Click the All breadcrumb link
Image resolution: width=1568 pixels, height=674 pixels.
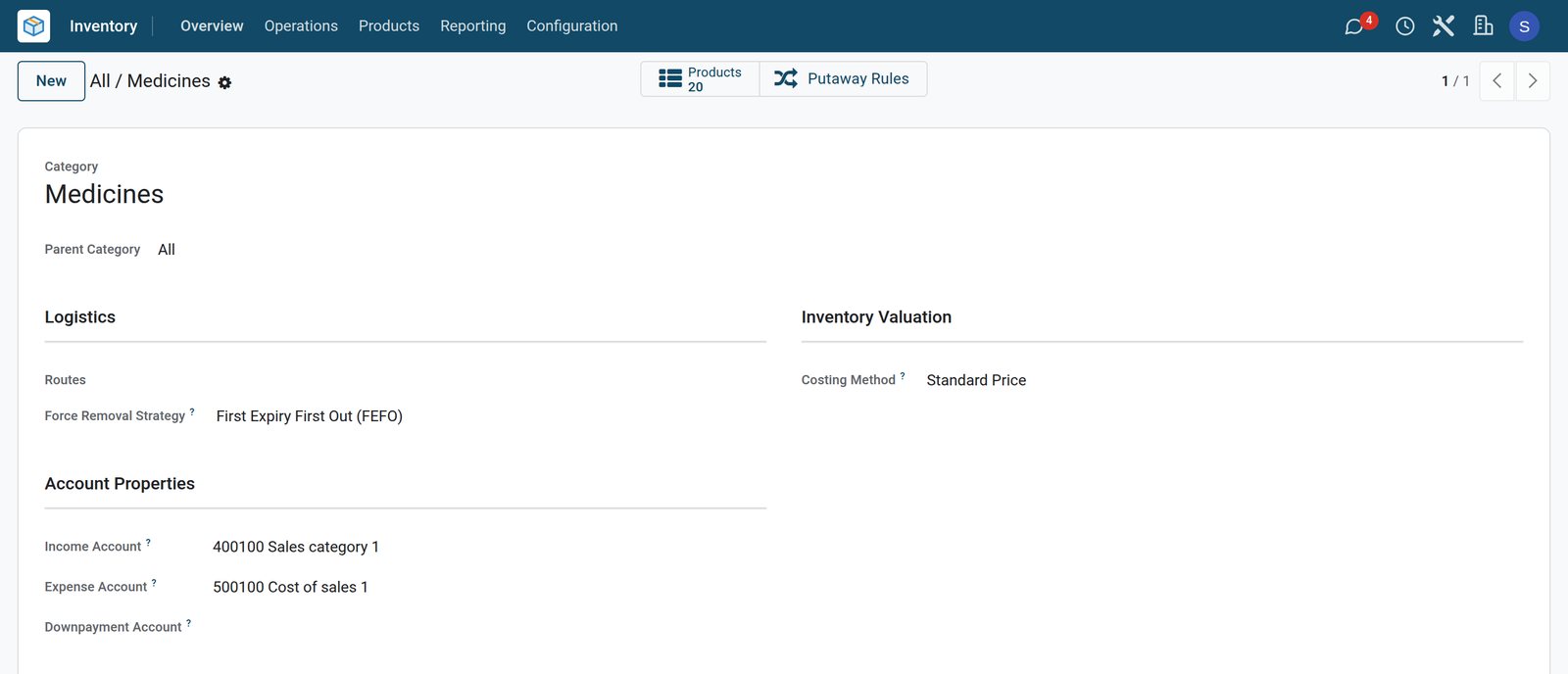(x=100, y=81)
